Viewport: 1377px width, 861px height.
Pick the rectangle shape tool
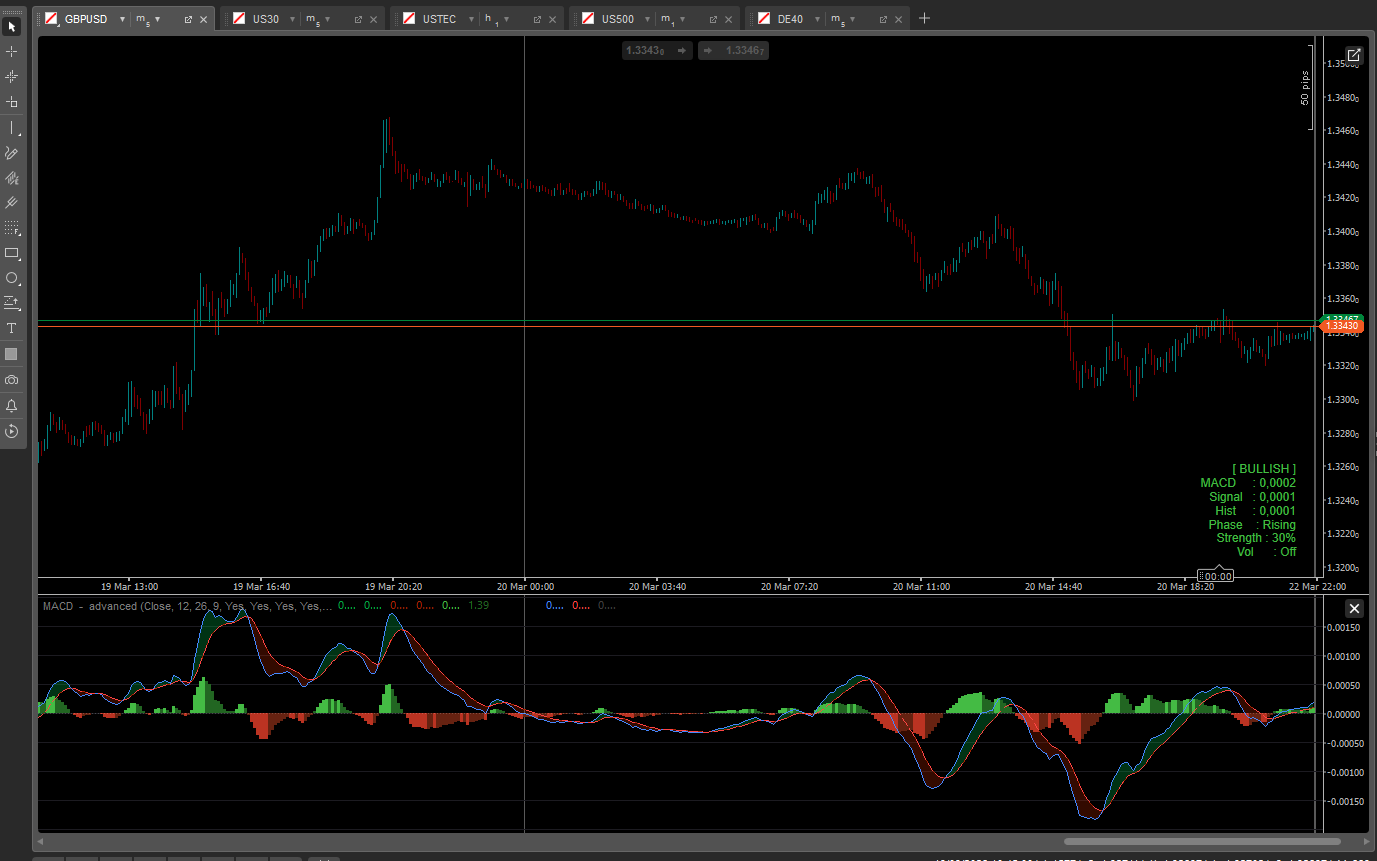coord(12,253)
